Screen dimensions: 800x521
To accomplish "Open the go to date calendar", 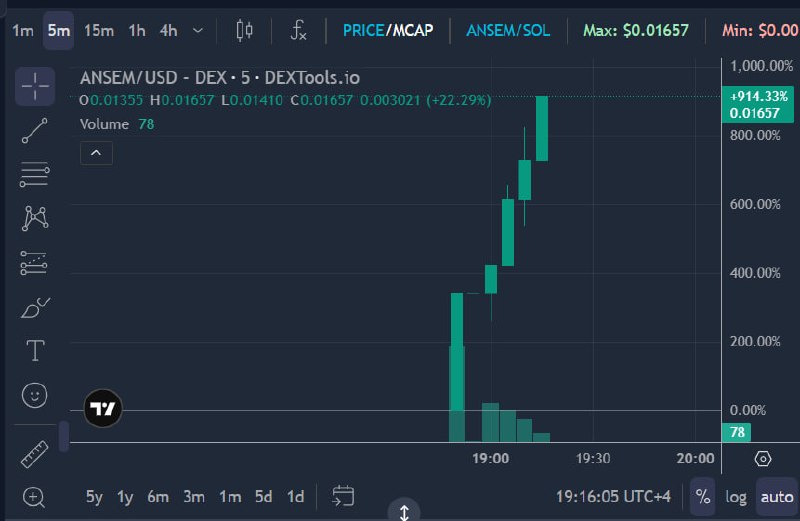I will tap(343, 496).
